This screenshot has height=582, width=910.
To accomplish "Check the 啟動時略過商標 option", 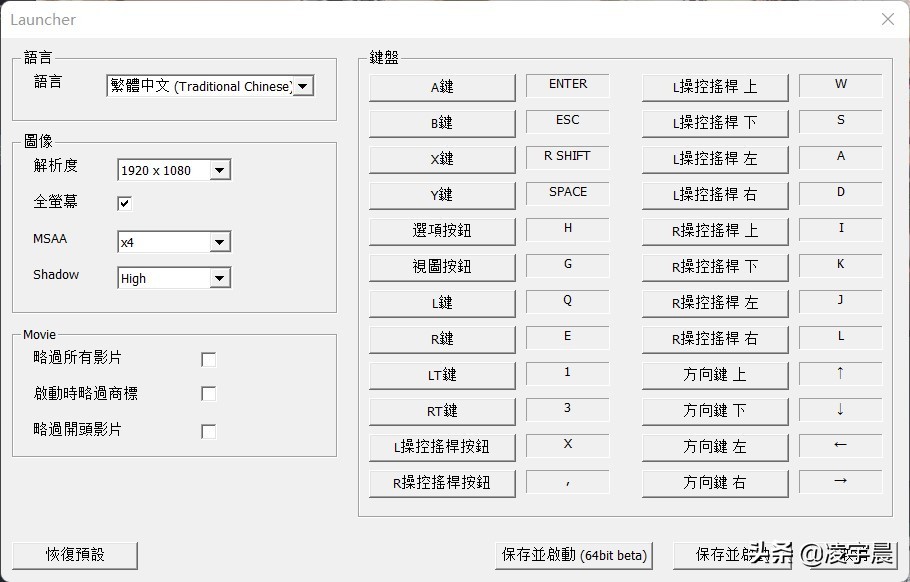I will pos(208,394).
